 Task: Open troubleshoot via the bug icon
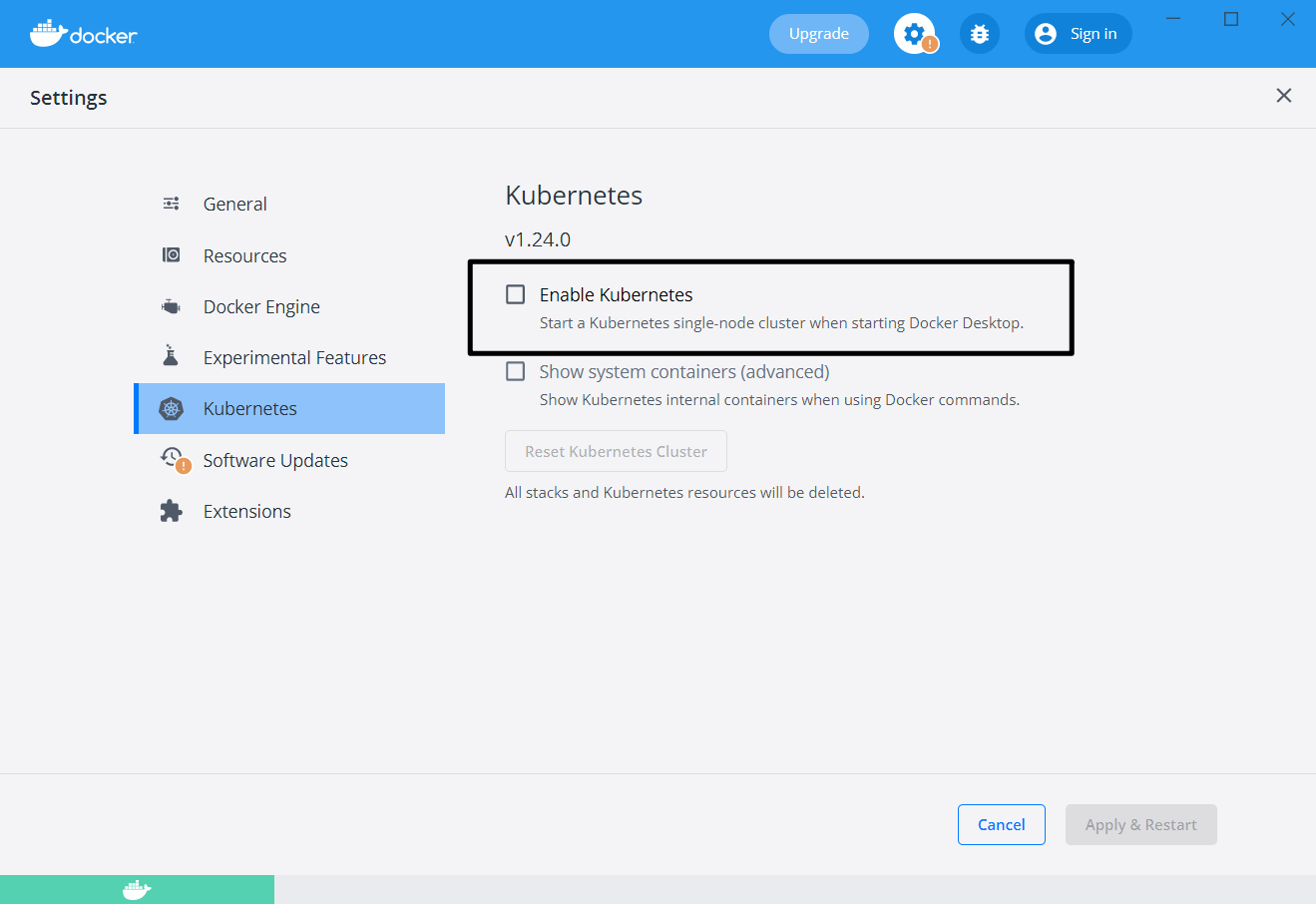tap(980, 34)
